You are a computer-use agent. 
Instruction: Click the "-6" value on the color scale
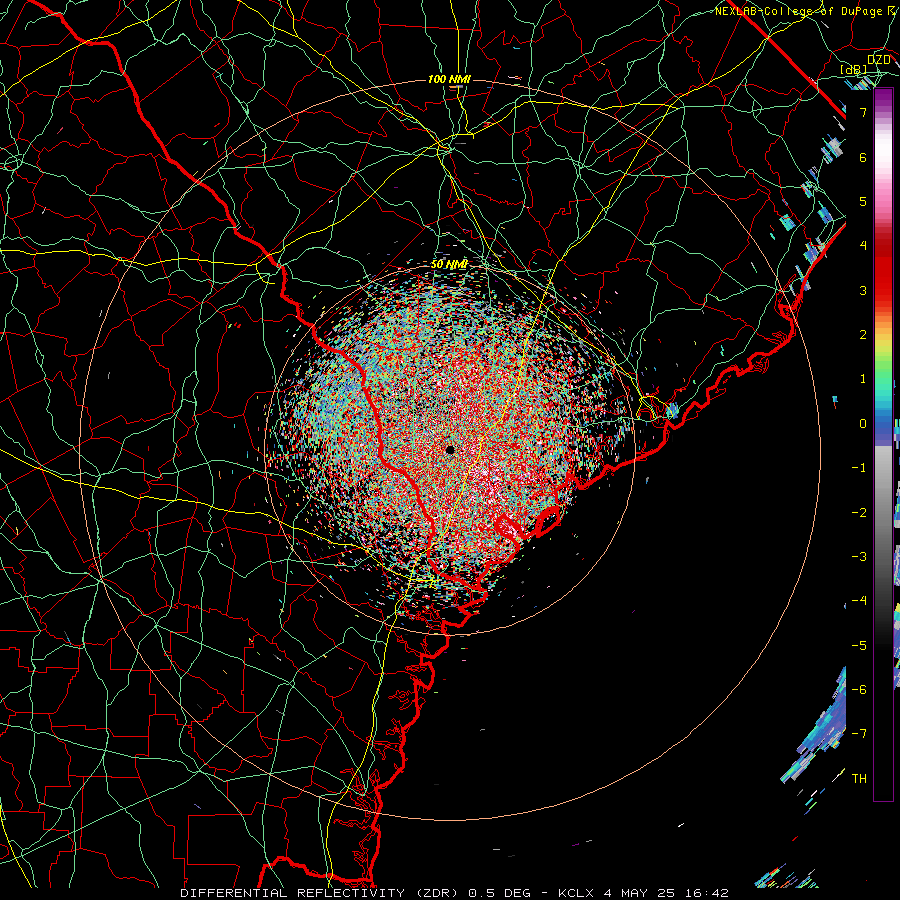859,690
